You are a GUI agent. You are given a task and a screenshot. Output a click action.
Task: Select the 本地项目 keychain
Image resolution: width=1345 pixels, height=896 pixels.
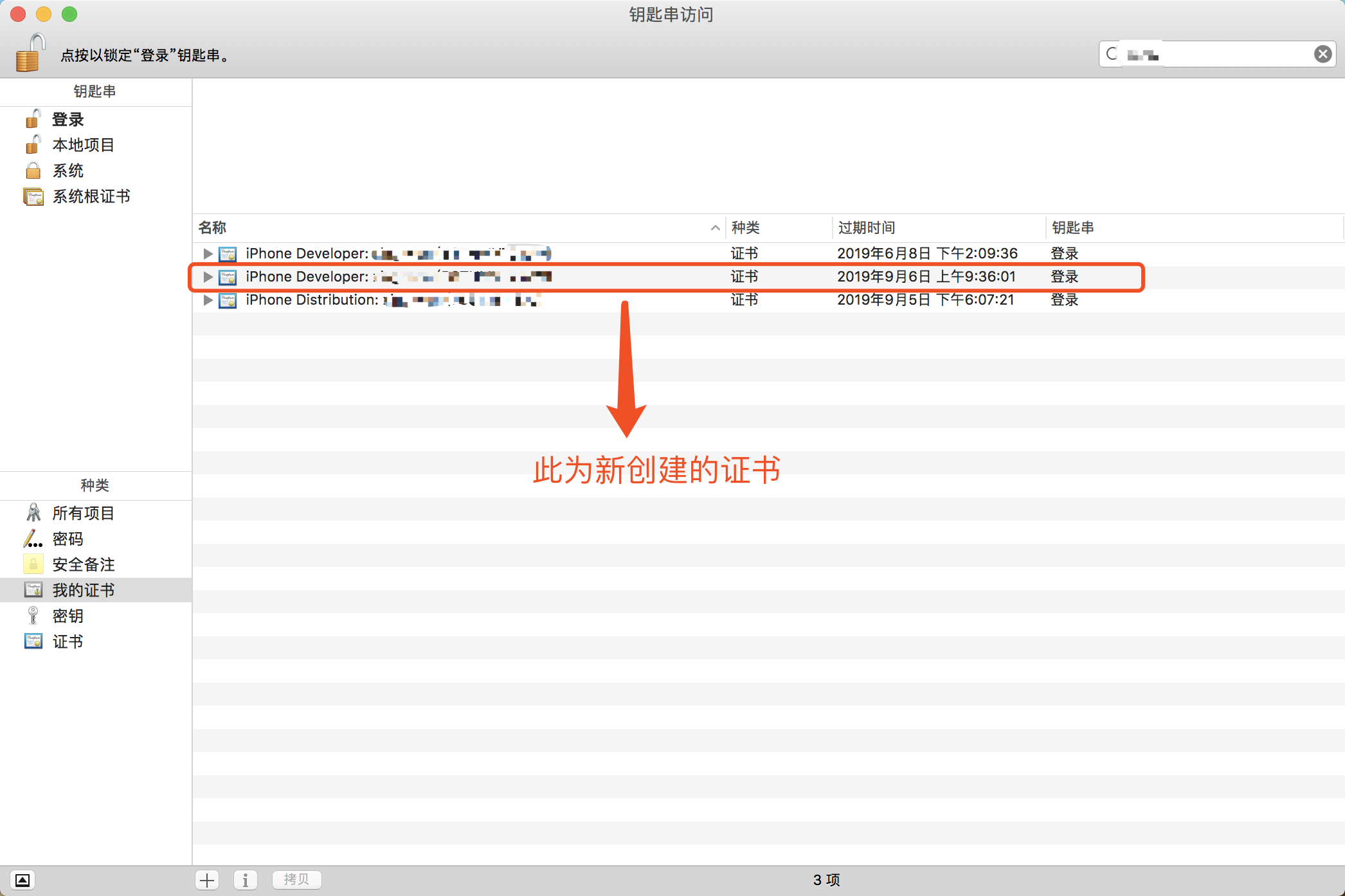(x=82, y=145)
